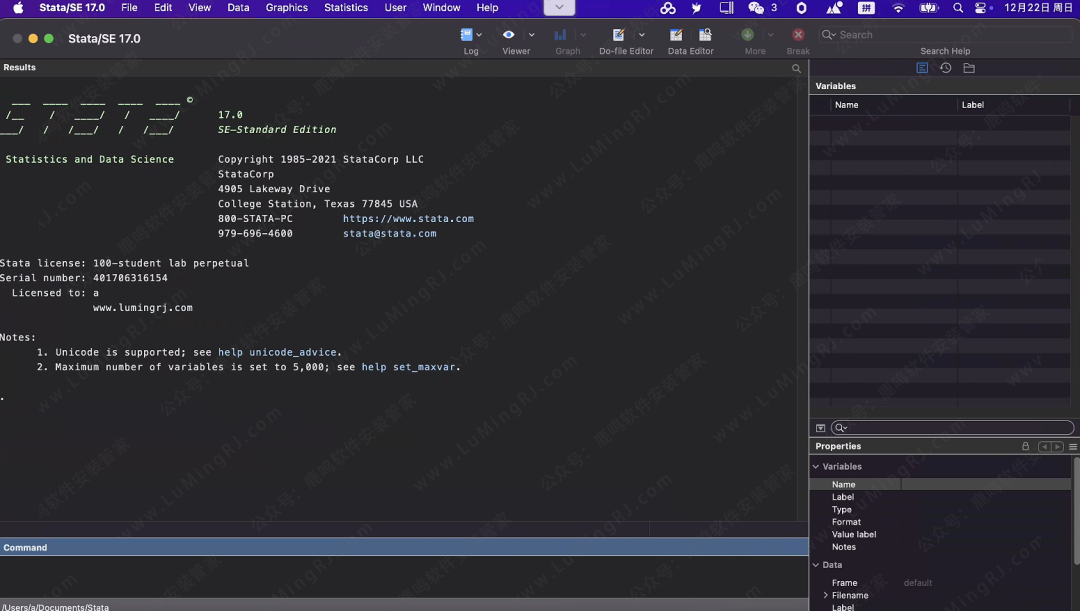Click the help unicode_advice link
The height and width of the screenshot is (611, 1080).
pos(279,353)
